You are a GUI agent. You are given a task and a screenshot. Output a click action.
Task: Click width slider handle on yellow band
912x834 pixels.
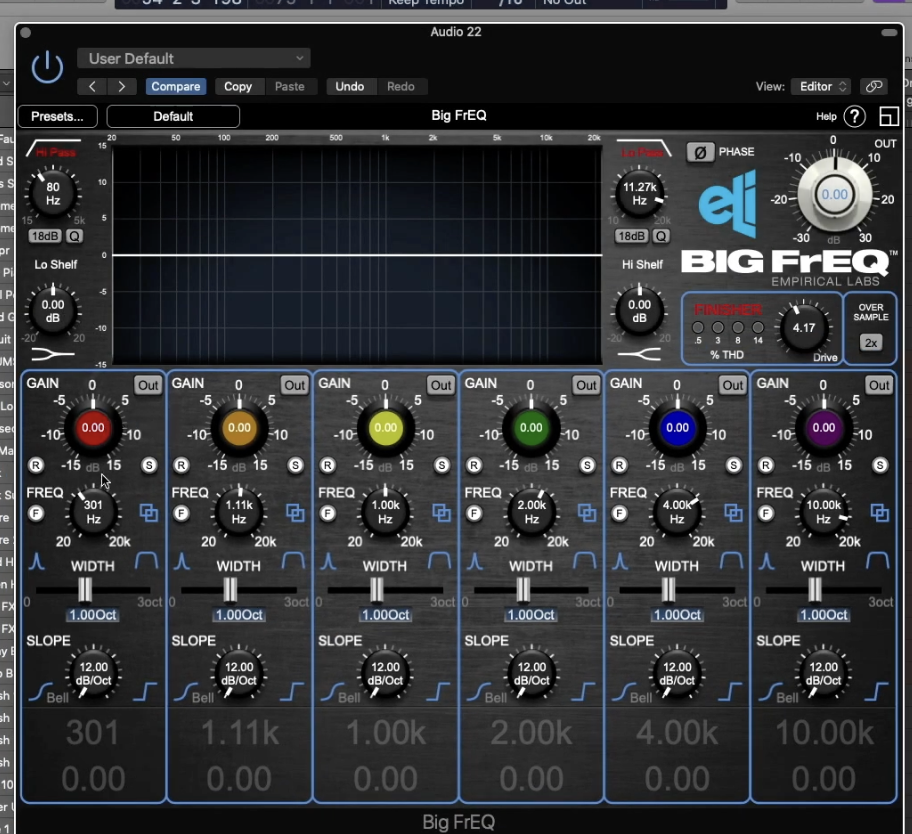[x=377, y=590]
